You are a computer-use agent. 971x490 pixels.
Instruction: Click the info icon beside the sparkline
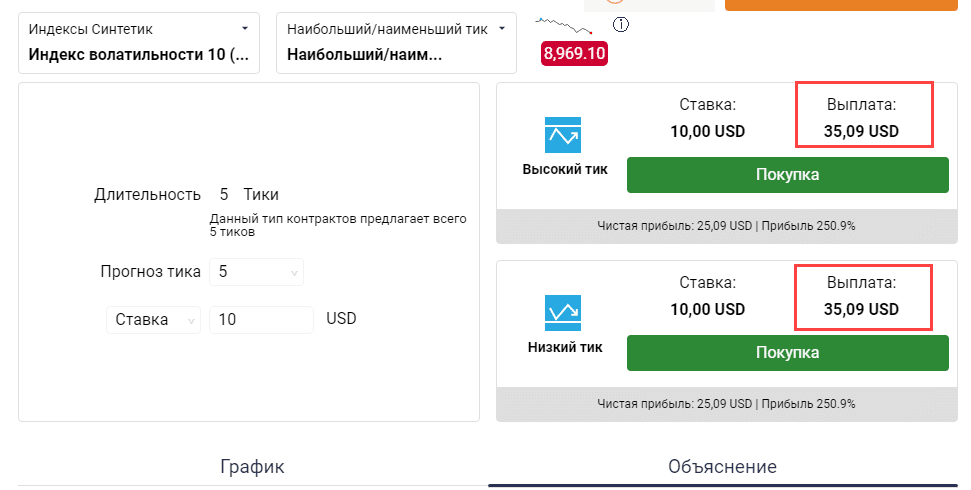(x=621, y=24)
